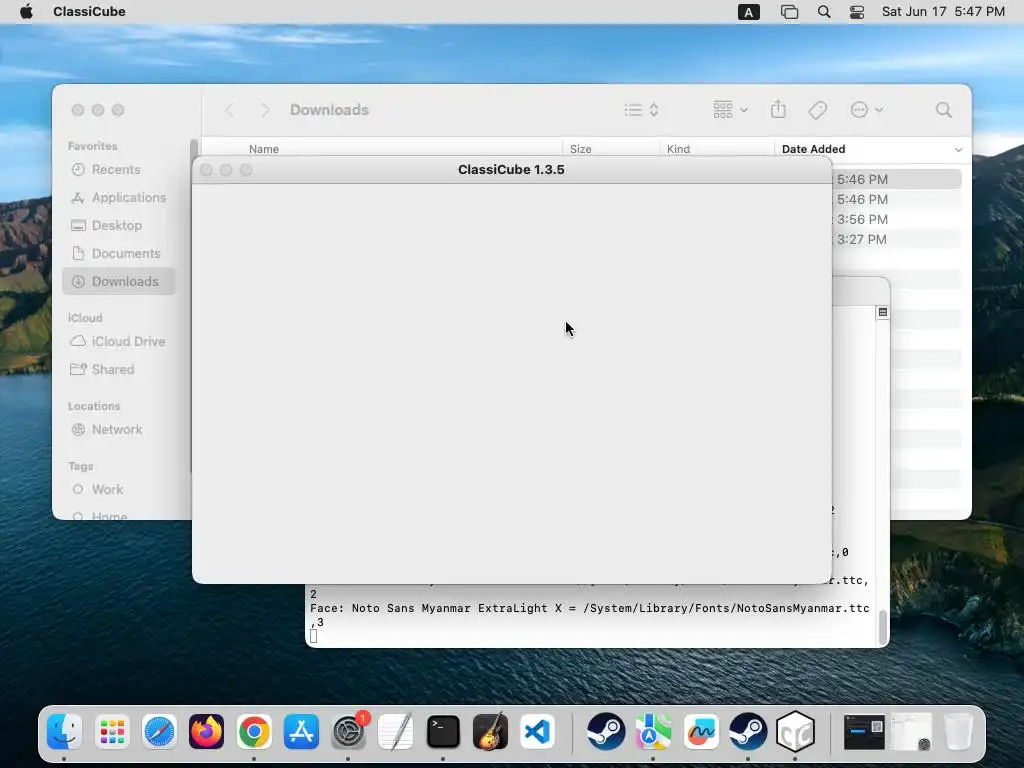Open the Trash in the dock

(x=959, y=731)
